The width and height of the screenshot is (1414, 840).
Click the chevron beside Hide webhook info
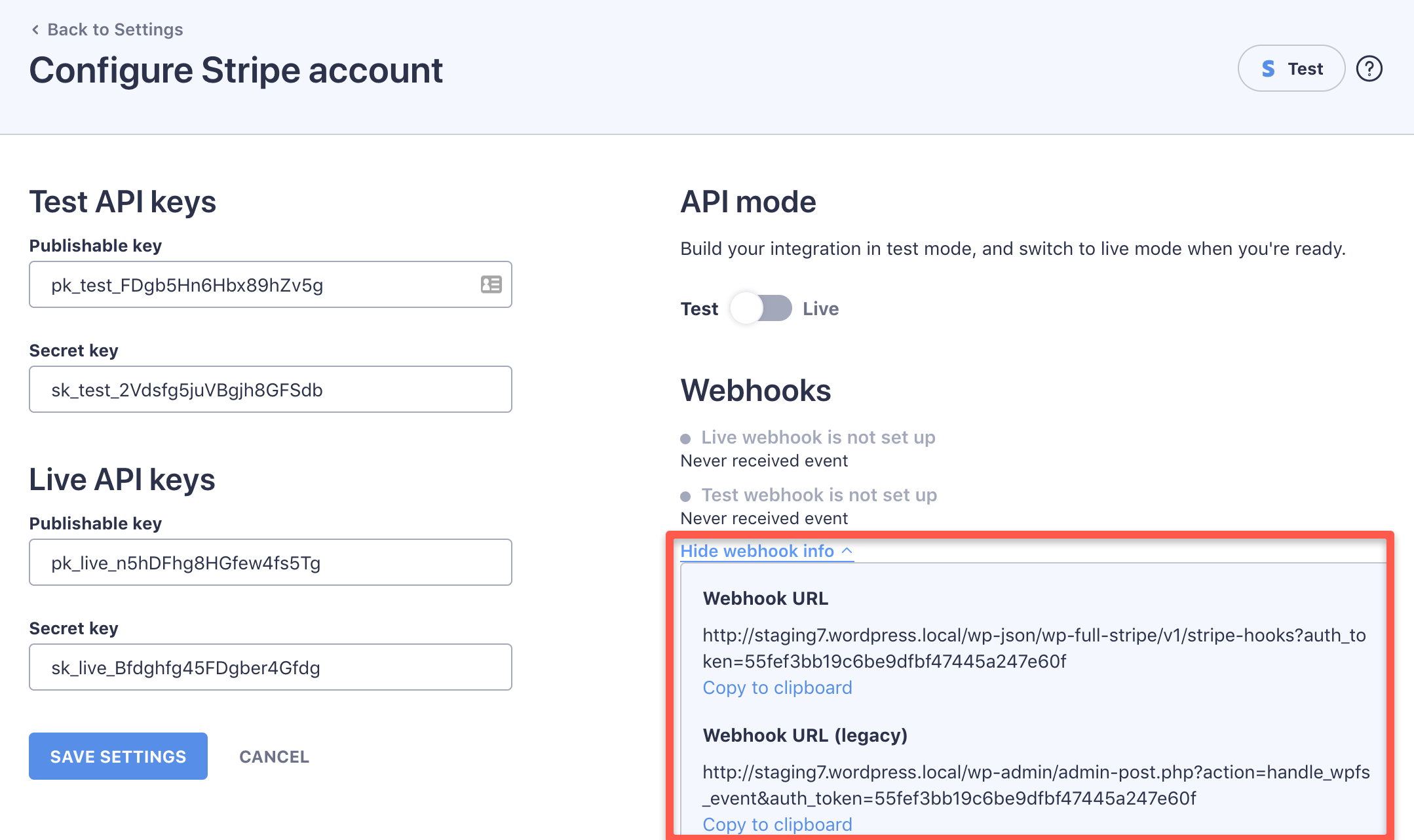pyautogui.click(x=847, y=549)
